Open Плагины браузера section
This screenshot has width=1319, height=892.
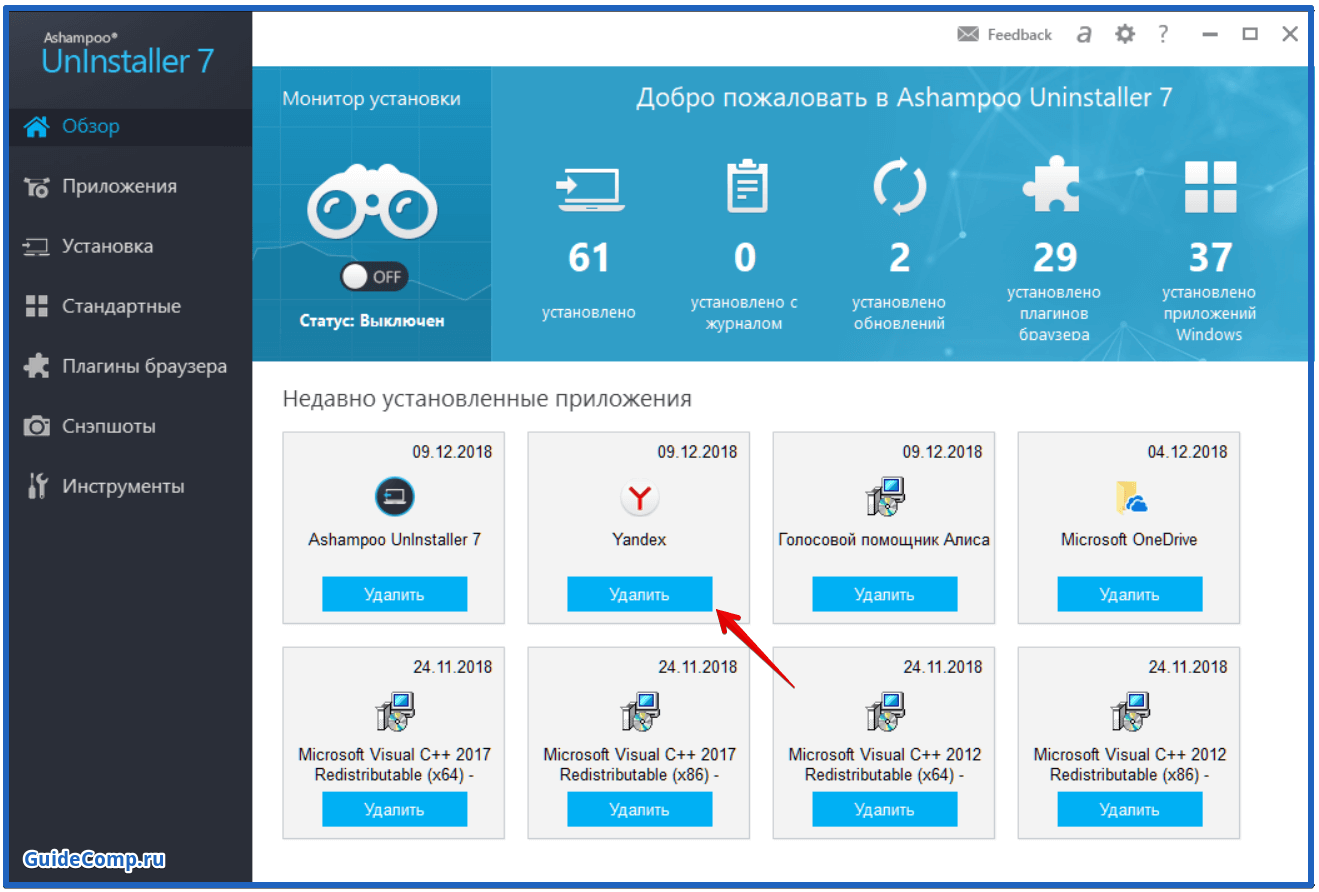pos(130,366)
